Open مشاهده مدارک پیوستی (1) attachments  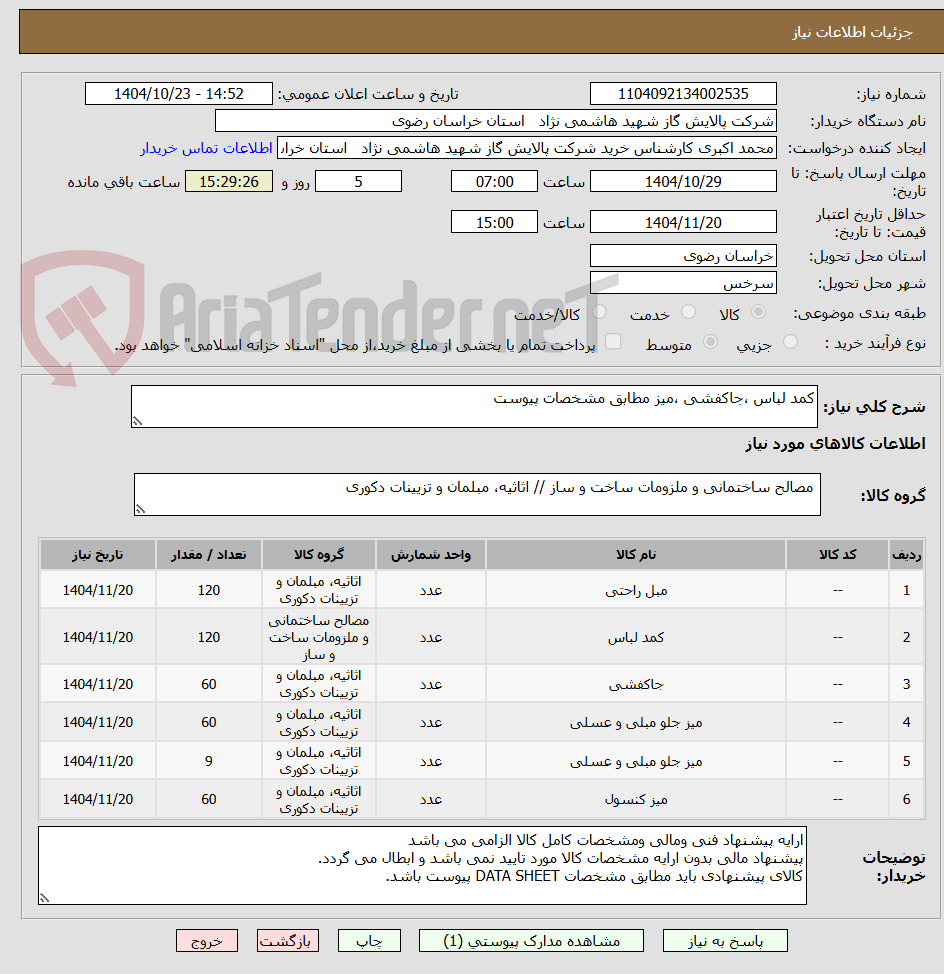[x=532, y=941]
